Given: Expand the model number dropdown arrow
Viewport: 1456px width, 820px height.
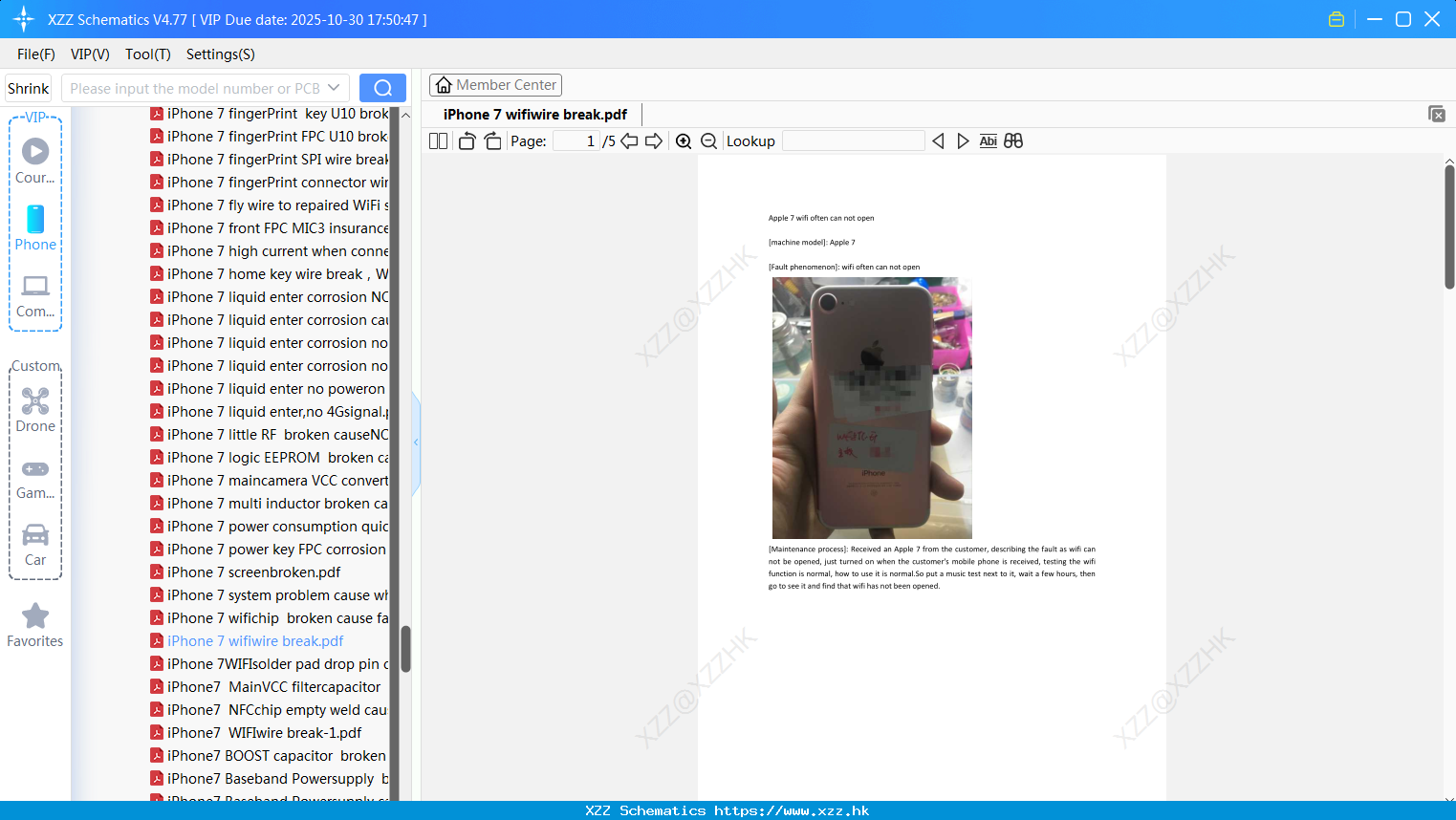Looking at the screenshot, I should [334, 88].
